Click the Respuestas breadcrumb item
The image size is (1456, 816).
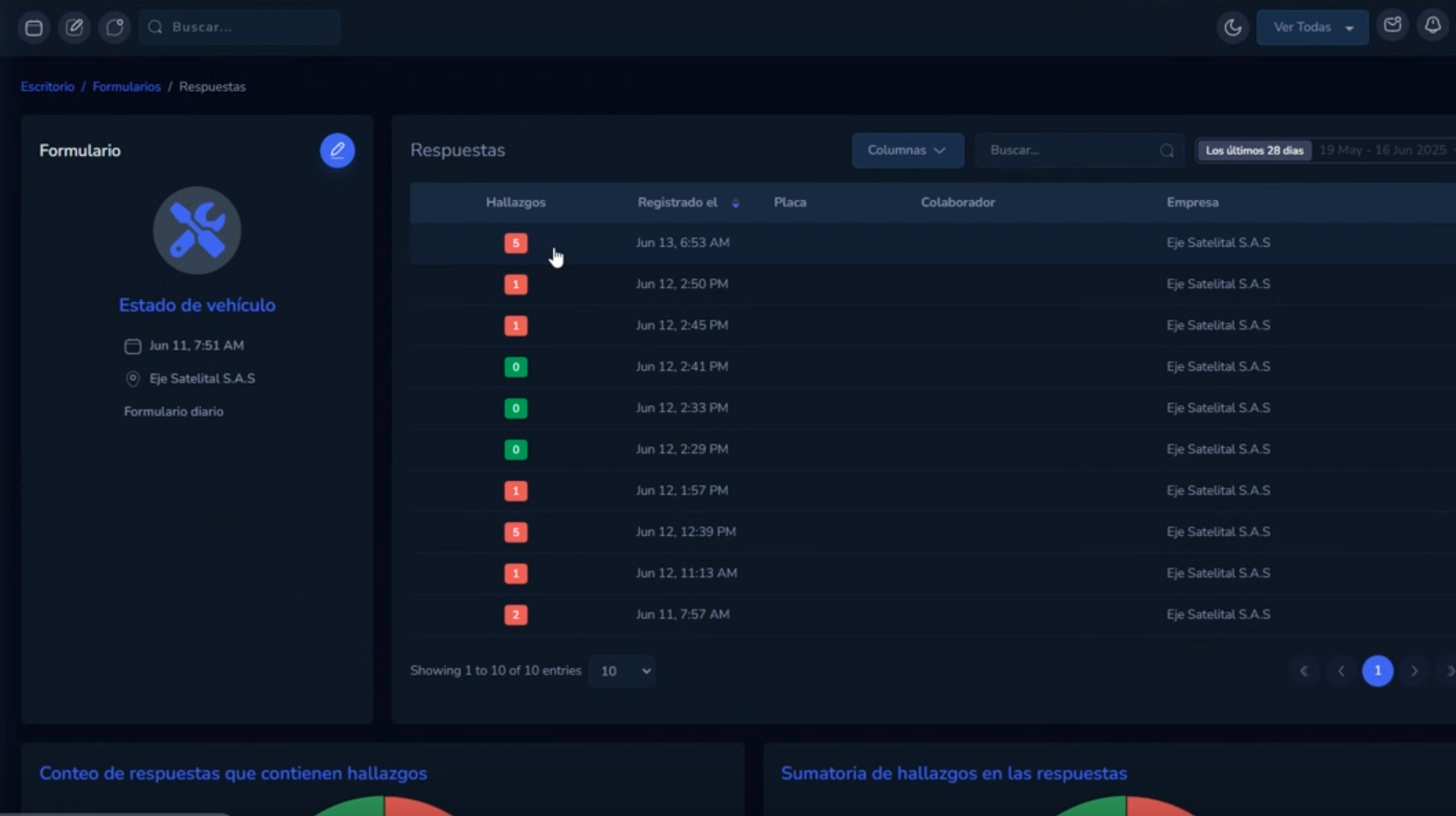tap(212, 86)
